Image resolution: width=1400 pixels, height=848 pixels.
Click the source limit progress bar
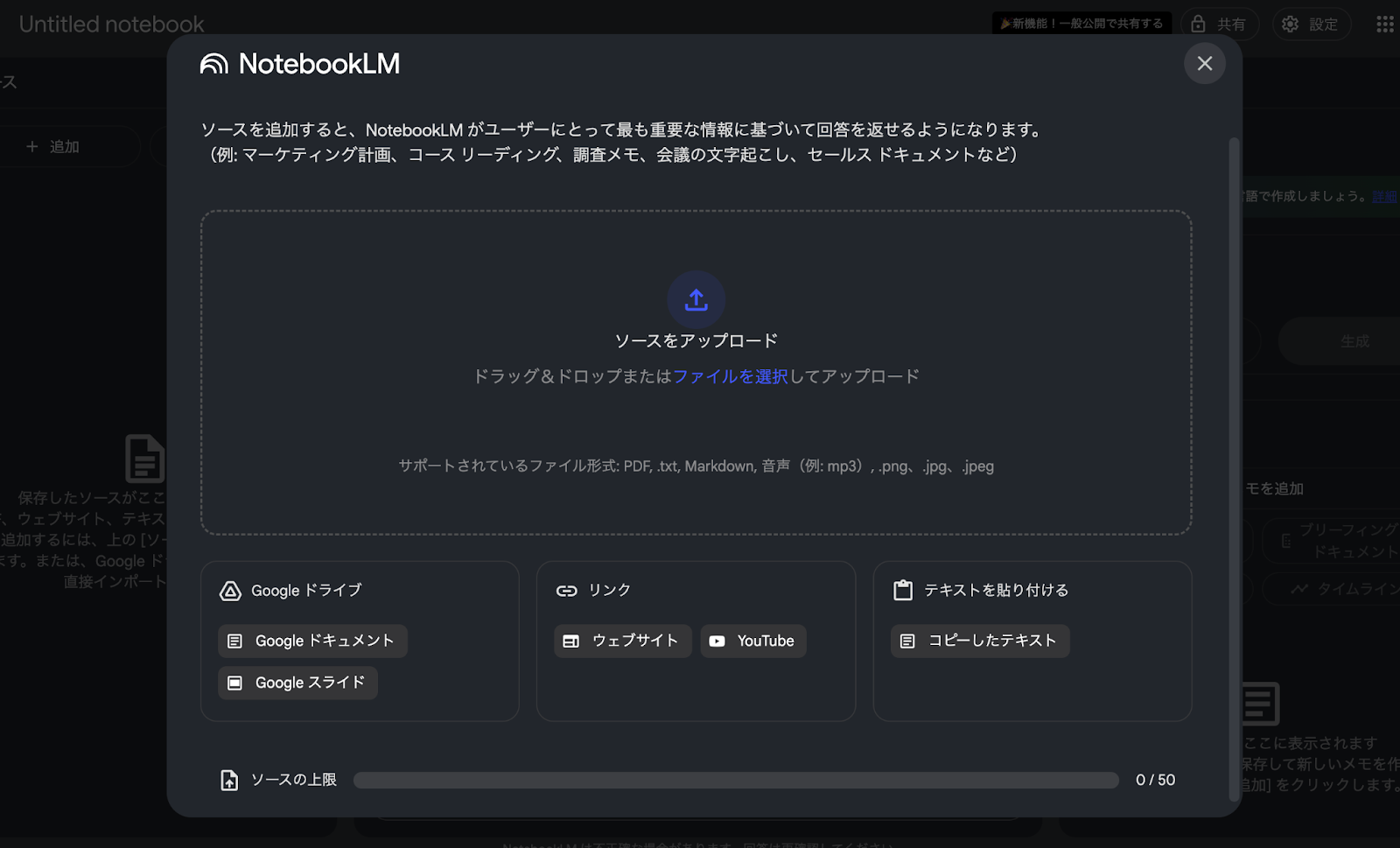[x=735, y=780]
